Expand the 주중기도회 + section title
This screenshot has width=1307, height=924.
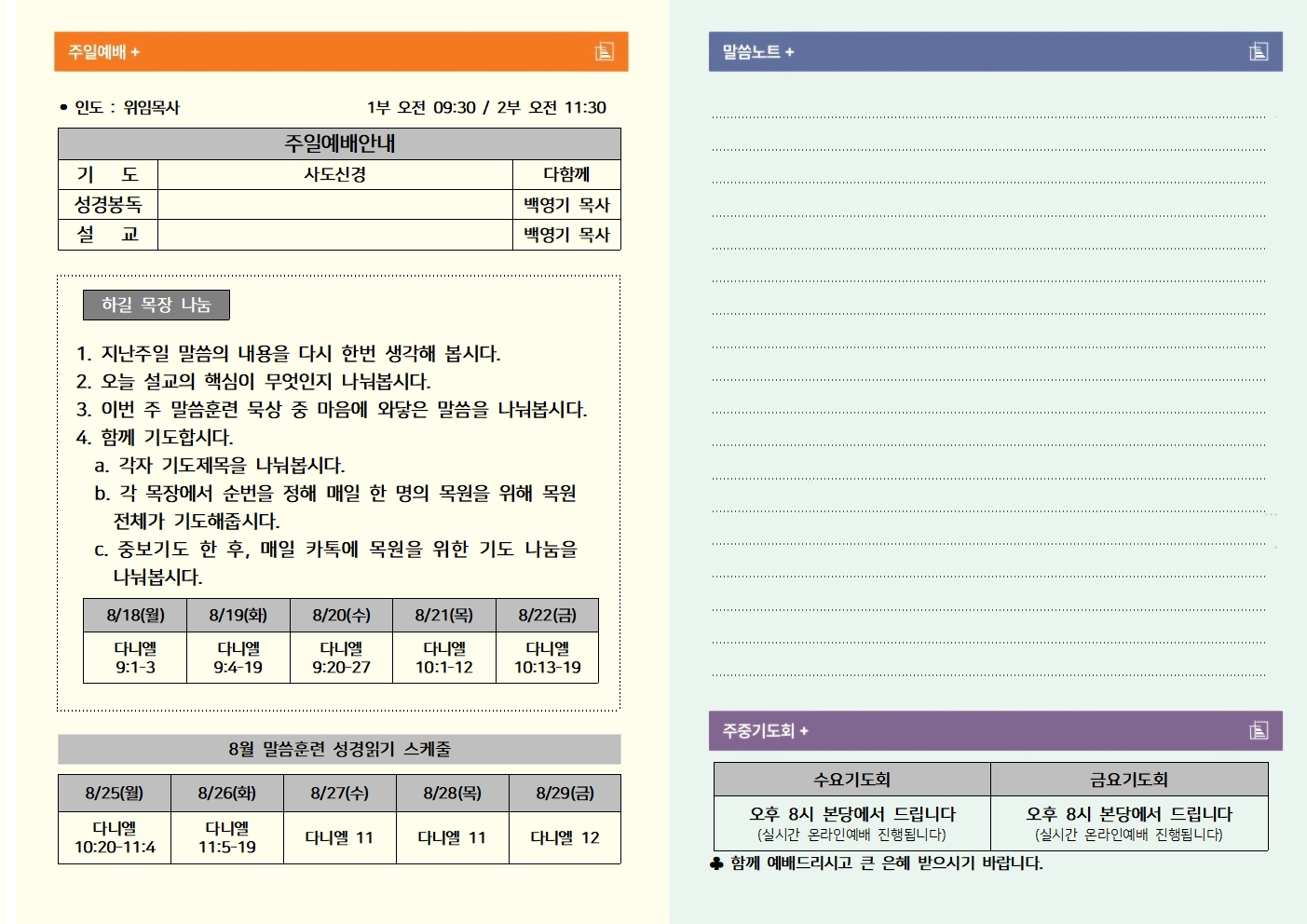pyautogui.click(x=765, y=731)
